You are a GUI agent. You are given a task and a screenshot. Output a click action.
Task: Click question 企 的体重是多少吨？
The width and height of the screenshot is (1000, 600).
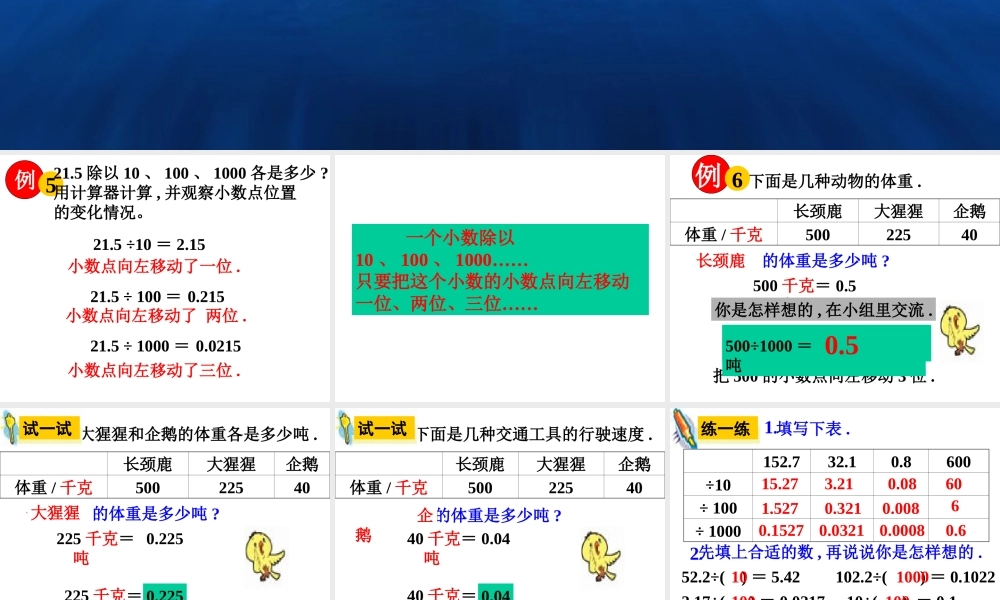pos(490,515)
